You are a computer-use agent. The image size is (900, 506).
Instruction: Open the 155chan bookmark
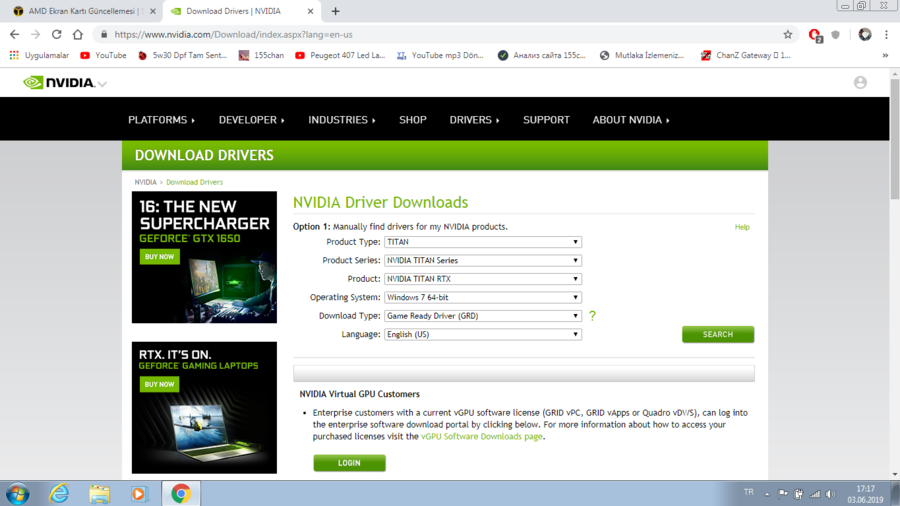pos(261,55)
